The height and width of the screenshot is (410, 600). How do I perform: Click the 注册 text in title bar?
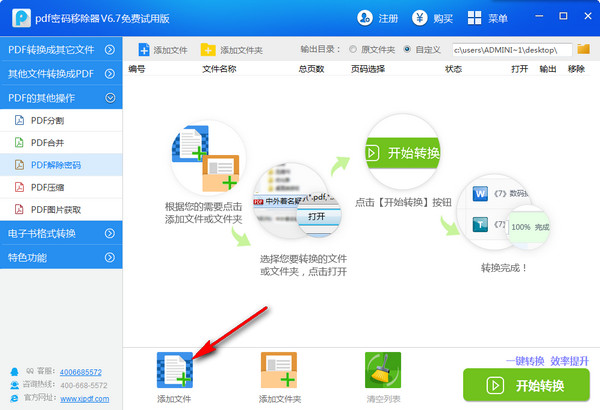(388, 18)
